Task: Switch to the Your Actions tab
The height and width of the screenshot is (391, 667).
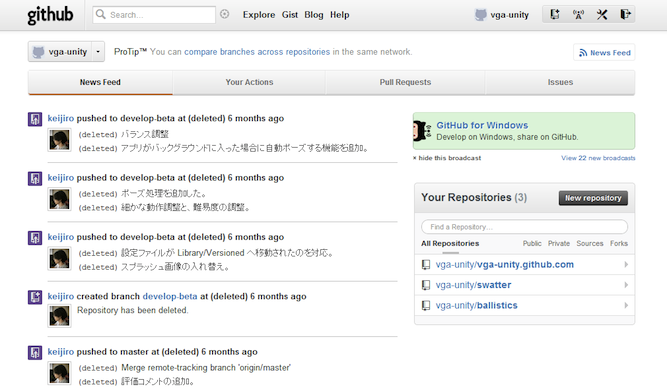Action: point(249,83)
